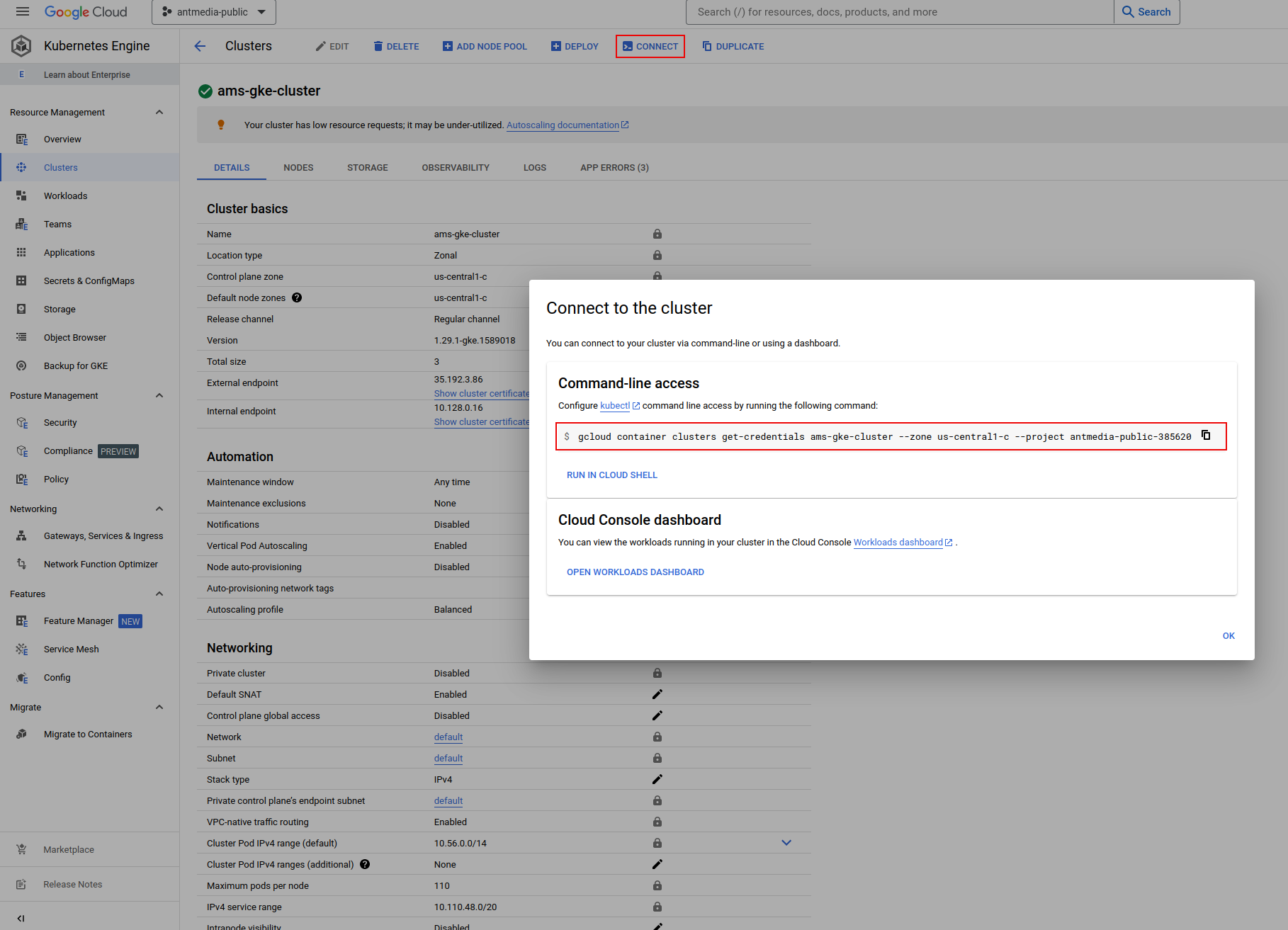Viewport: 1288px width, 930px height.
Task: Copy the gcloud get-credentials command
Action: 1206,436
